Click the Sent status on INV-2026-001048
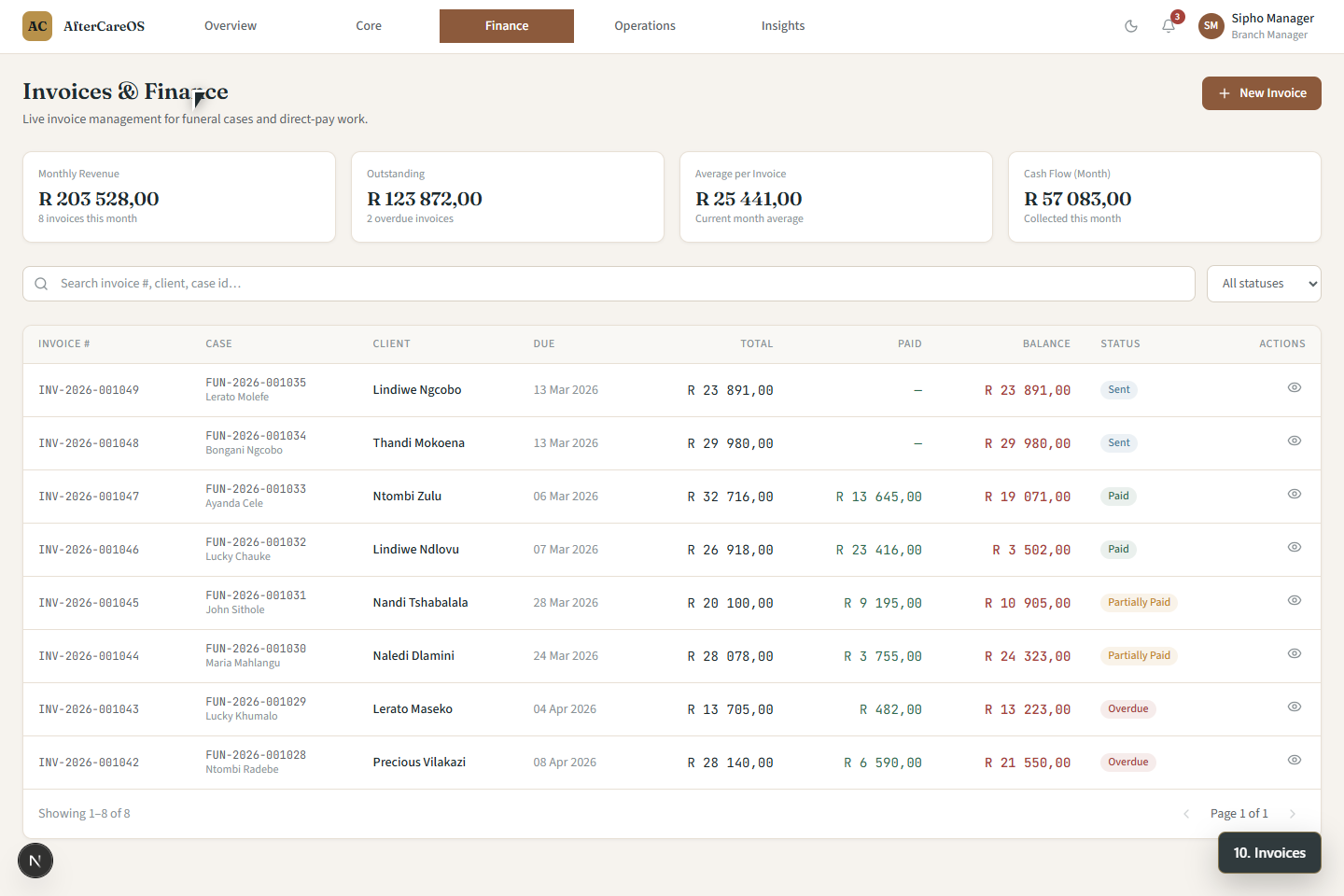This screenshot has width=1344, height=896. pyautogui.click(x=1118, y=443)
